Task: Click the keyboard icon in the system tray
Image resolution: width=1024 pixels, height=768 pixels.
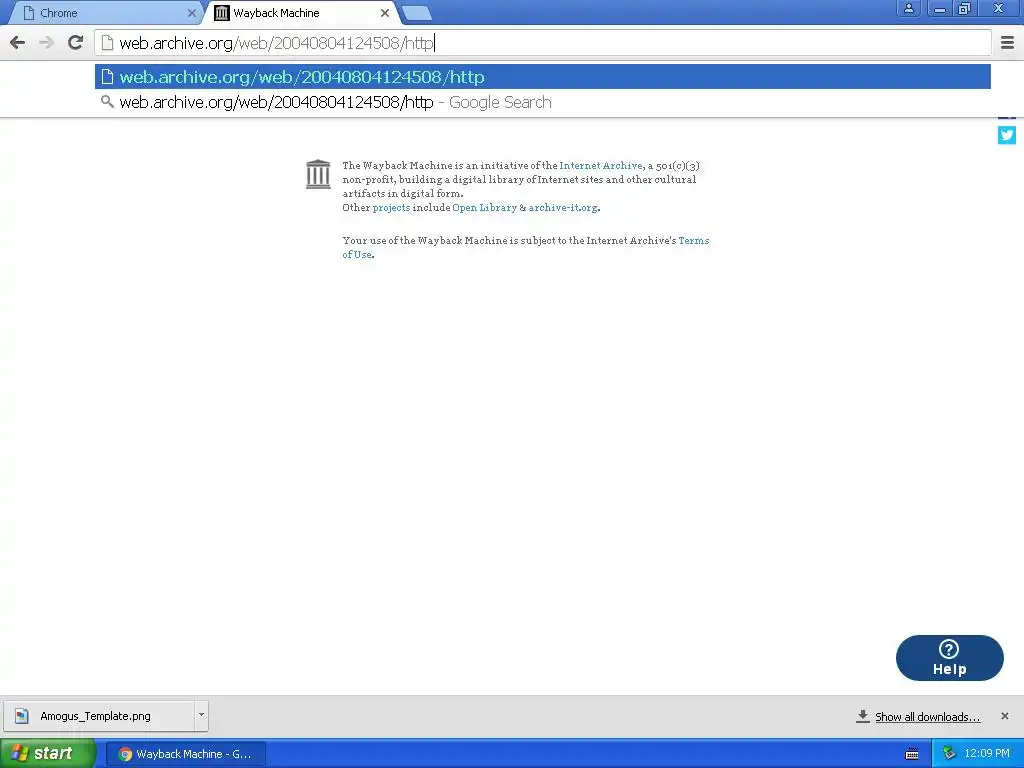Action: (x=912, y=754)
